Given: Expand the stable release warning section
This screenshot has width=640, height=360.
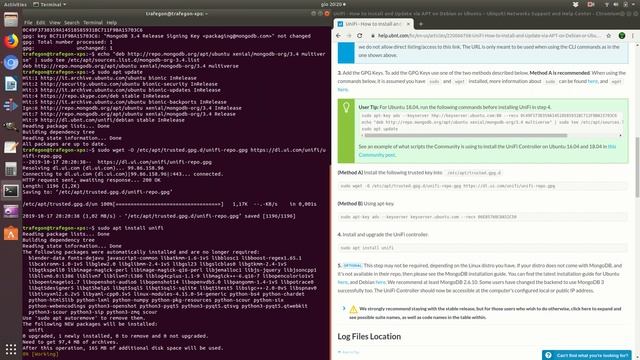Looking at the screenshot, I should point(344,309).
